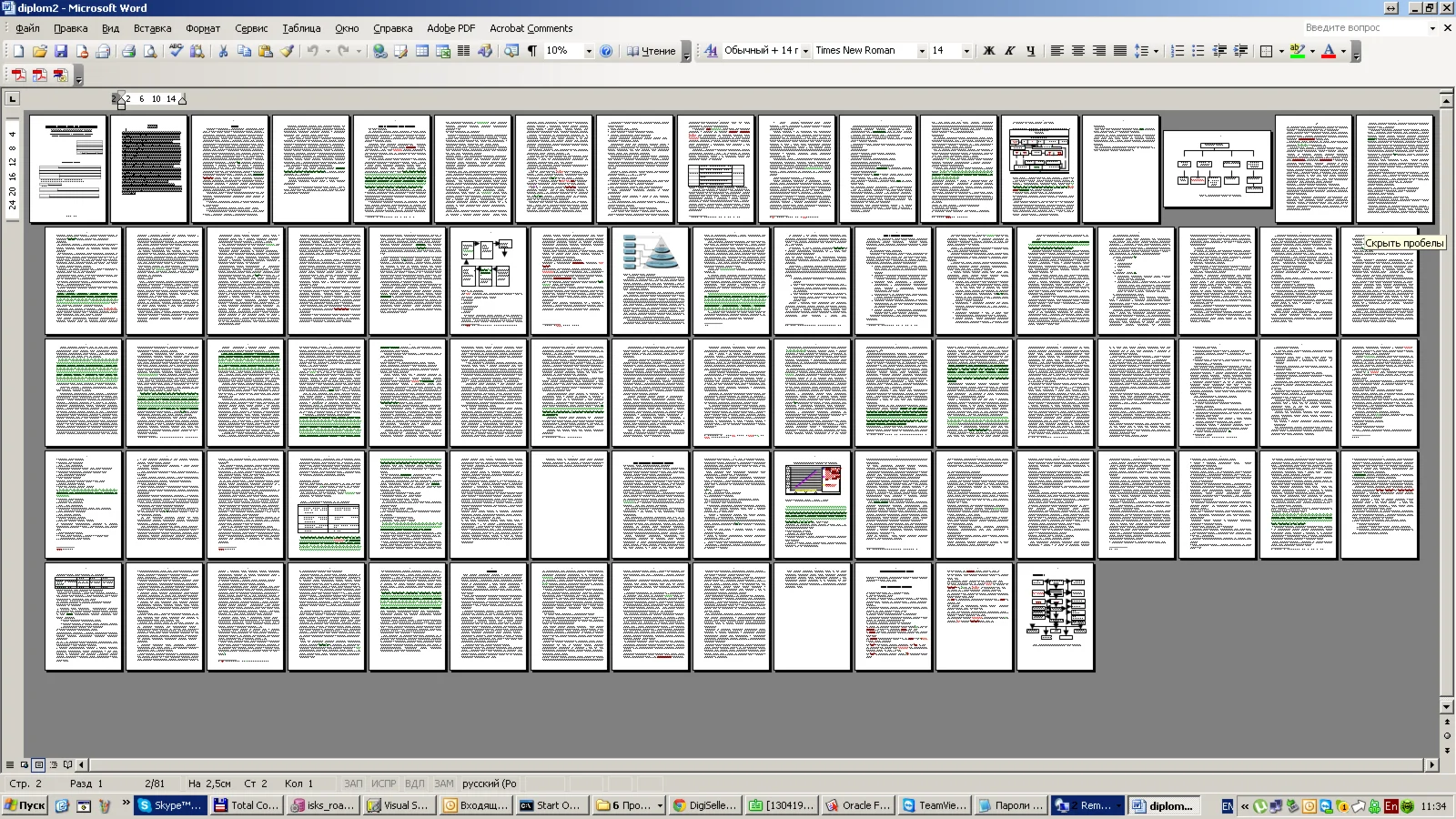Open the font size 14 dropdown

pos(966,51)
